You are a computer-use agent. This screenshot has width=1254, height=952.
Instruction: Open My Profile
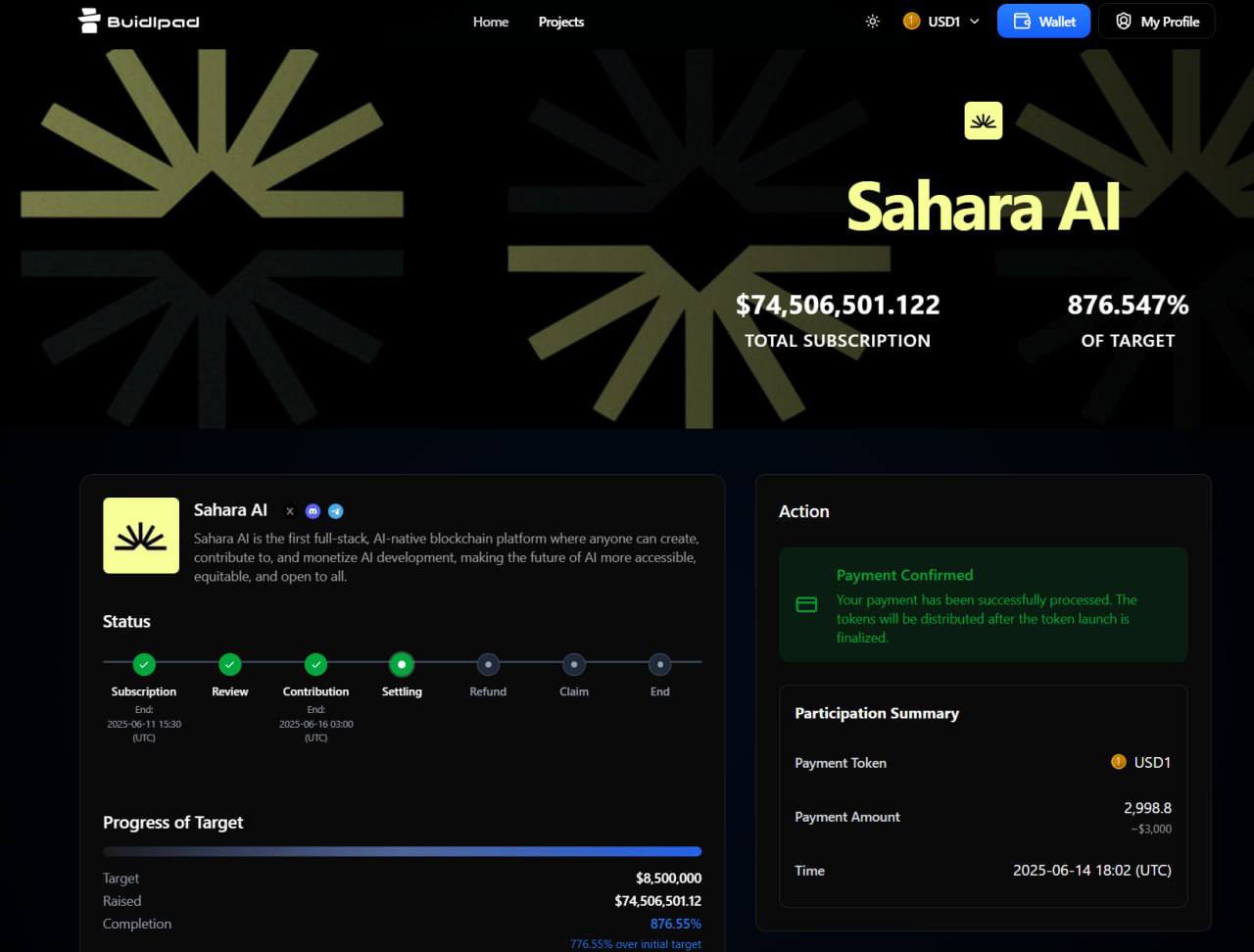click(1156, 21)
